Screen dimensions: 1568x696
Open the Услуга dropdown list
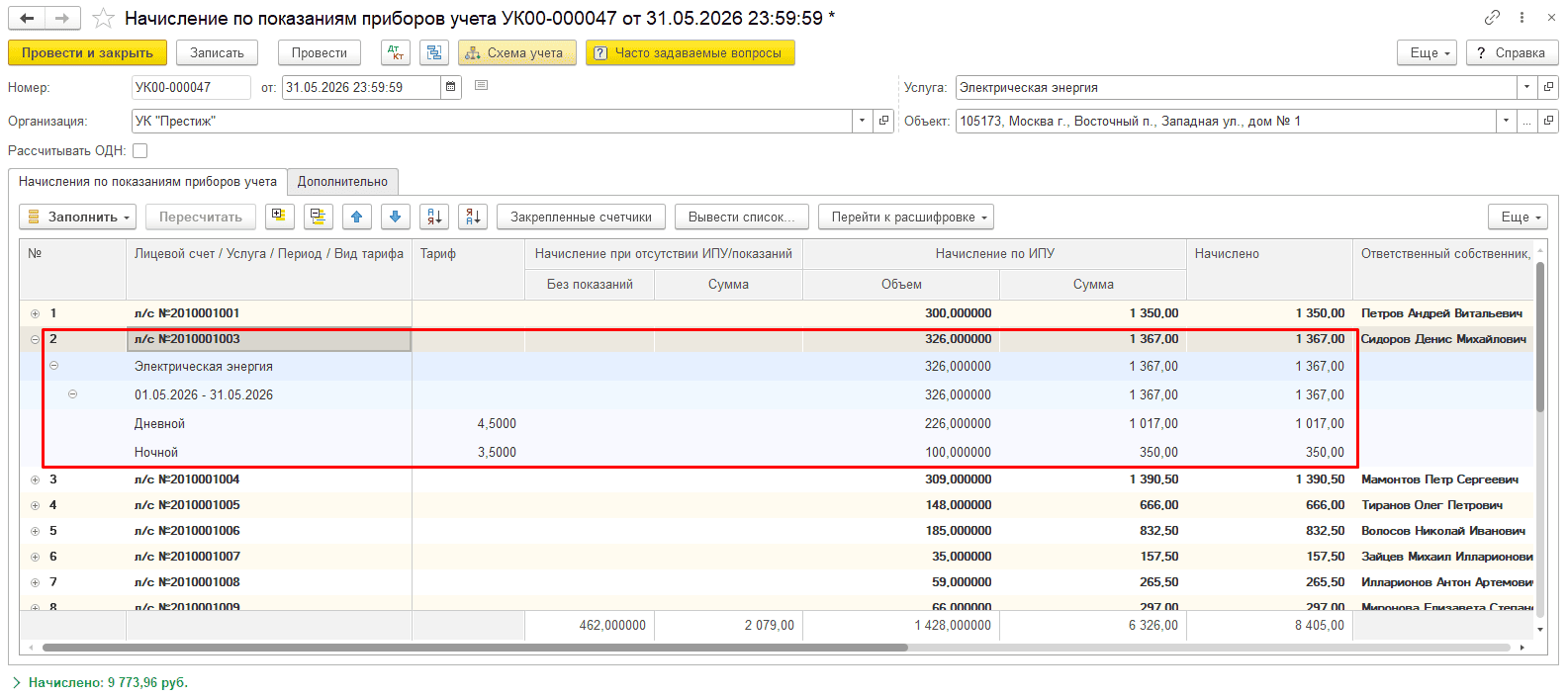point(1527,87)
